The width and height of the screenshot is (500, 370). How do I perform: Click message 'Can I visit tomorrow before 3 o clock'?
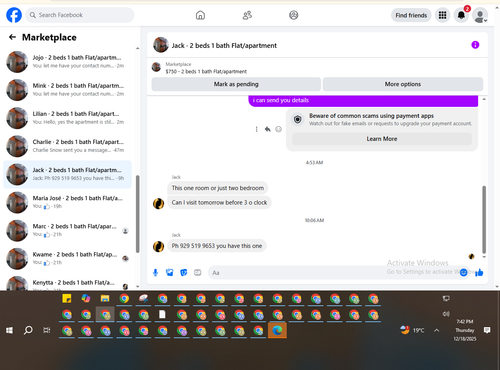219,202
